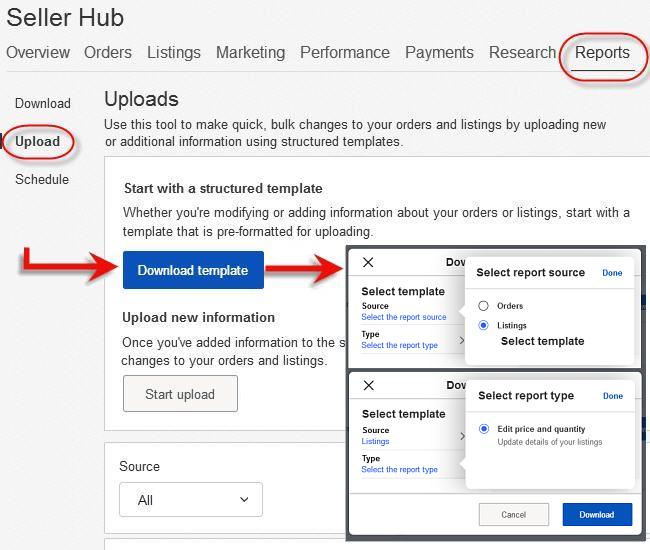The width and height of the screenshot is (650, 550).
Task: Click the 'Select report type' popup title
Action: (526, 396)
